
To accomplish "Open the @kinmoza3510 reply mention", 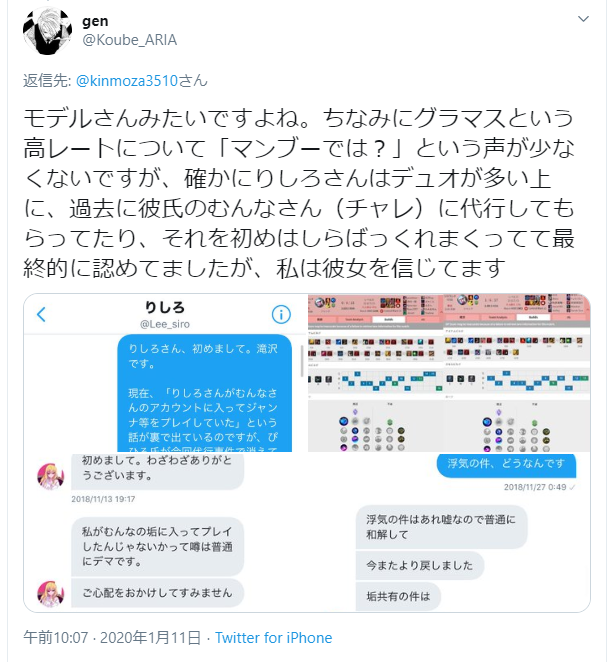I will coord(127,81).
